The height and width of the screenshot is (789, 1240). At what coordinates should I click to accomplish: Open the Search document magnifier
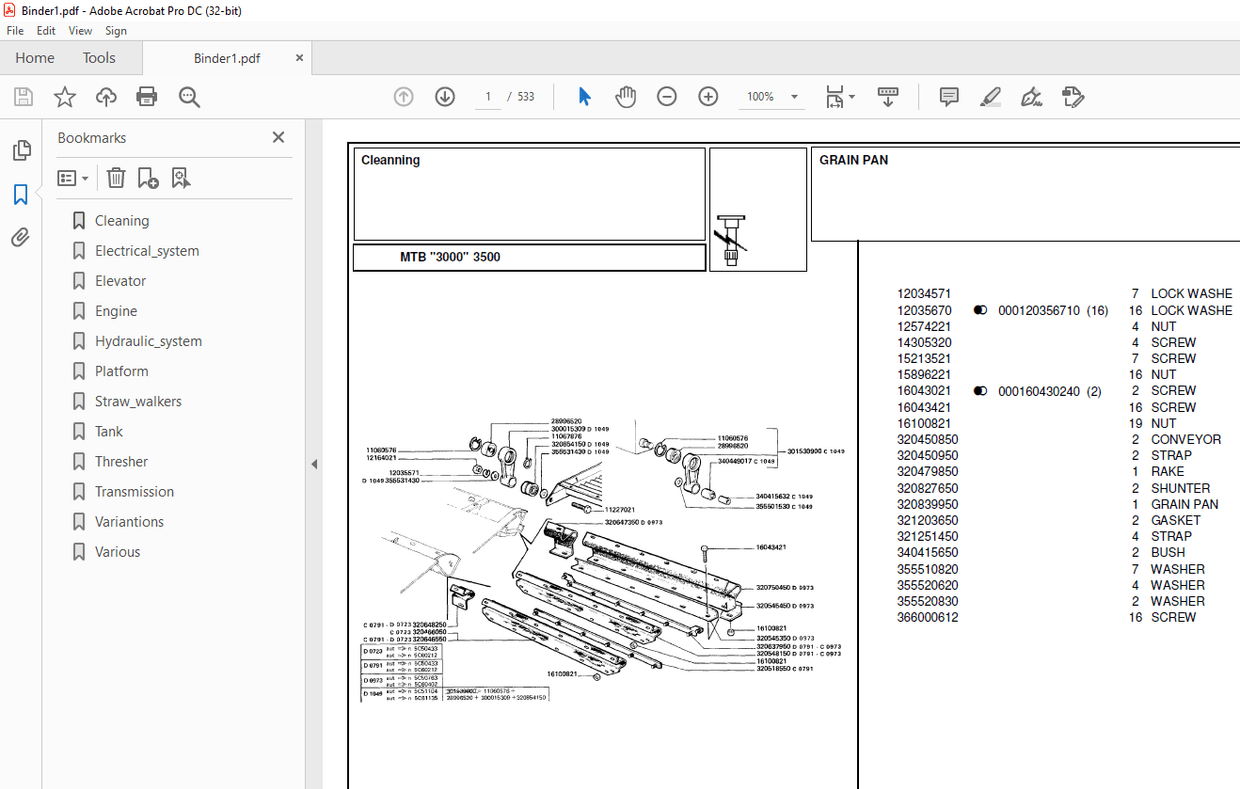pos(189,96)
